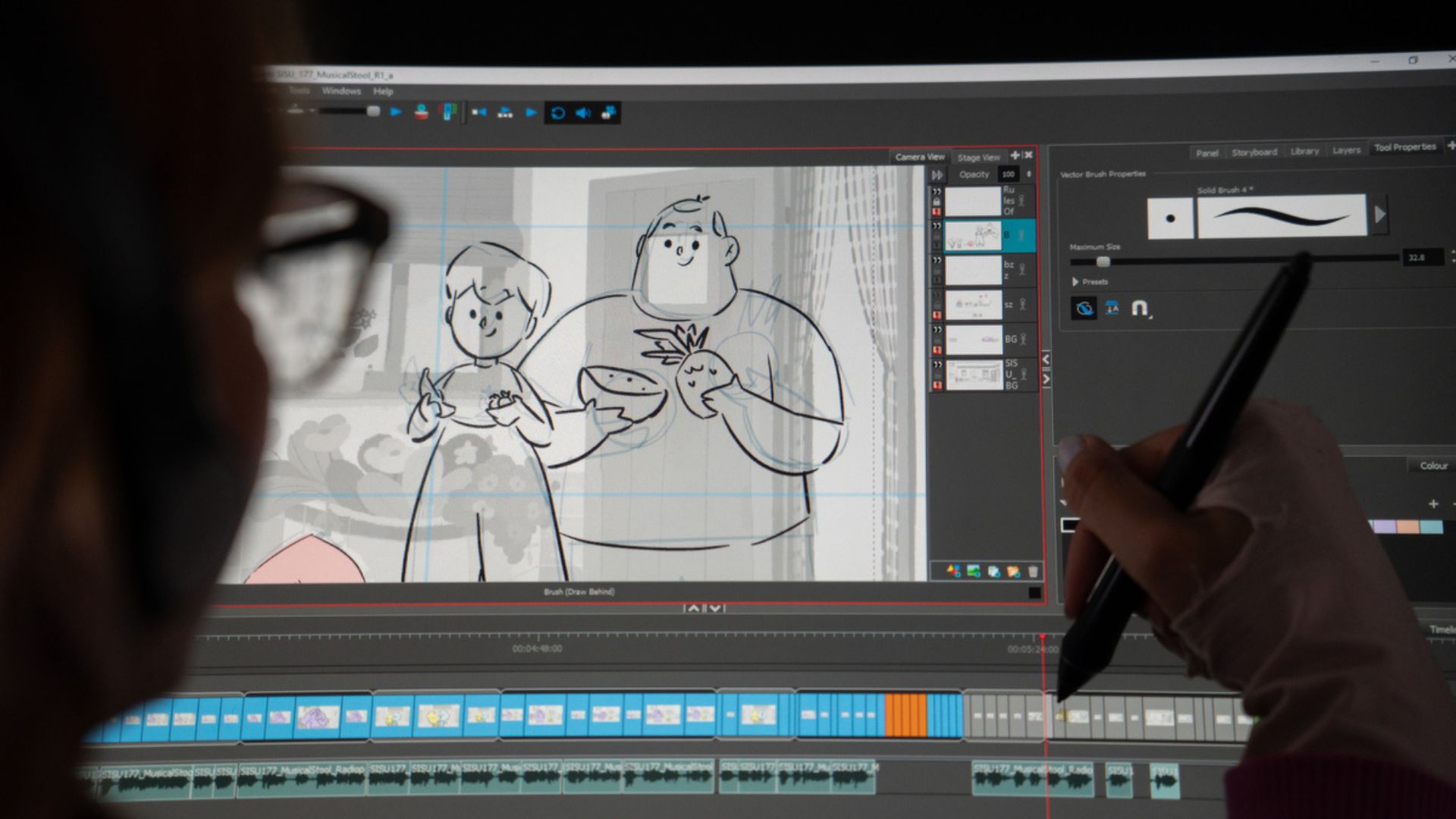Click the Opacity value field showing 100
1456x819 pixels.
point(1007,174)
